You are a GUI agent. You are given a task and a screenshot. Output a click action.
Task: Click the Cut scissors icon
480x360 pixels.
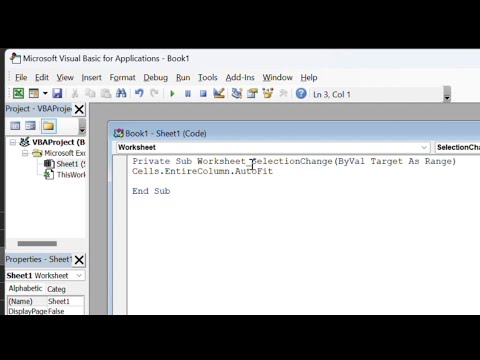[75, 93]
